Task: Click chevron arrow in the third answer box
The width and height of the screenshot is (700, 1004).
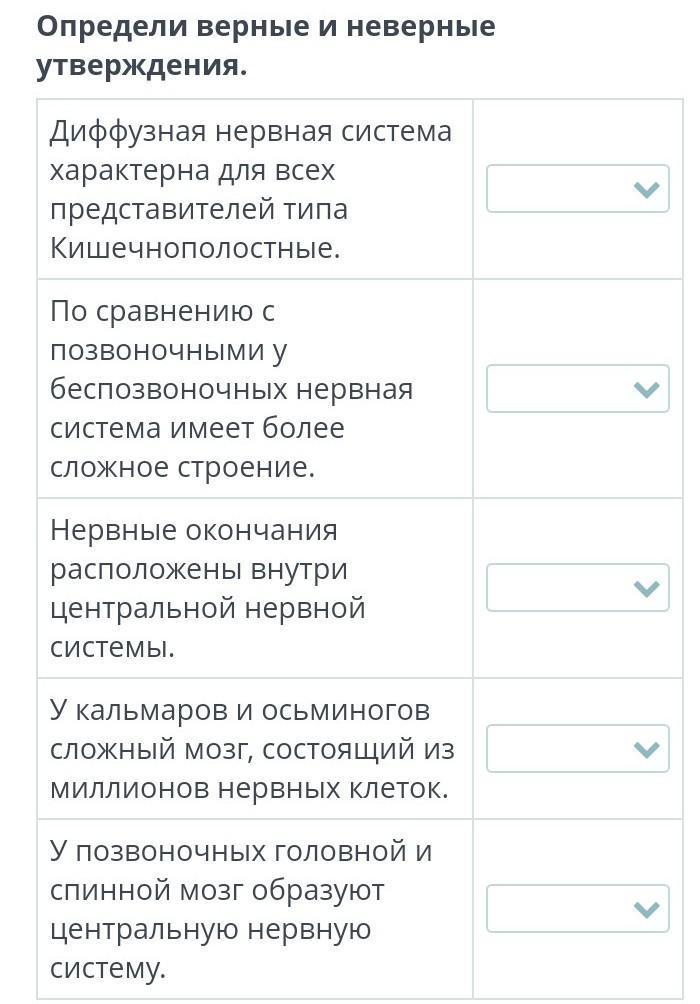Action: point(647,588)
